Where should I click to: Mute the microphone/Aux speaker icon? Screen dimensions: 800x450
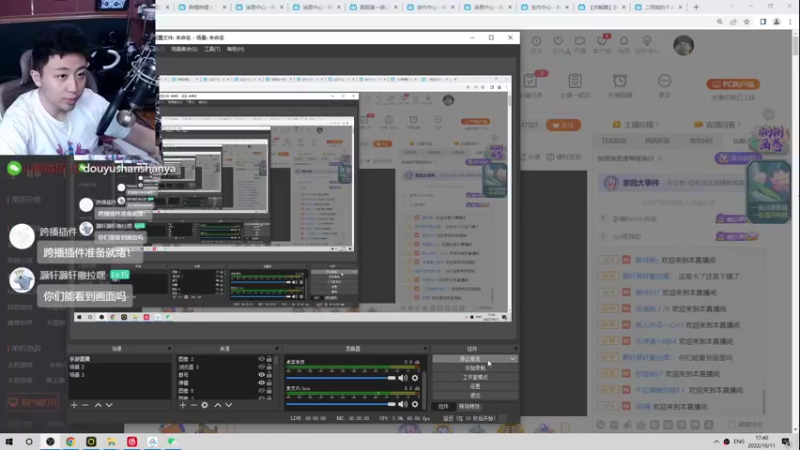[x=403, y=404]
